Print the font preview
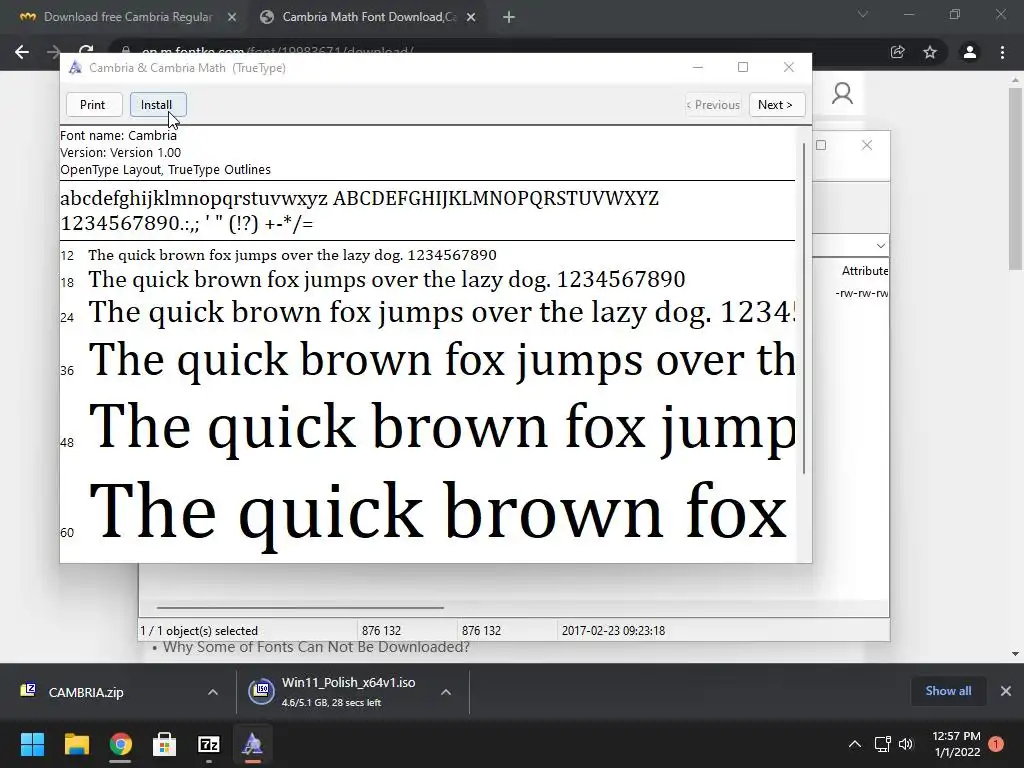Screen dimensions: 1024x768 tap(93, 104)
